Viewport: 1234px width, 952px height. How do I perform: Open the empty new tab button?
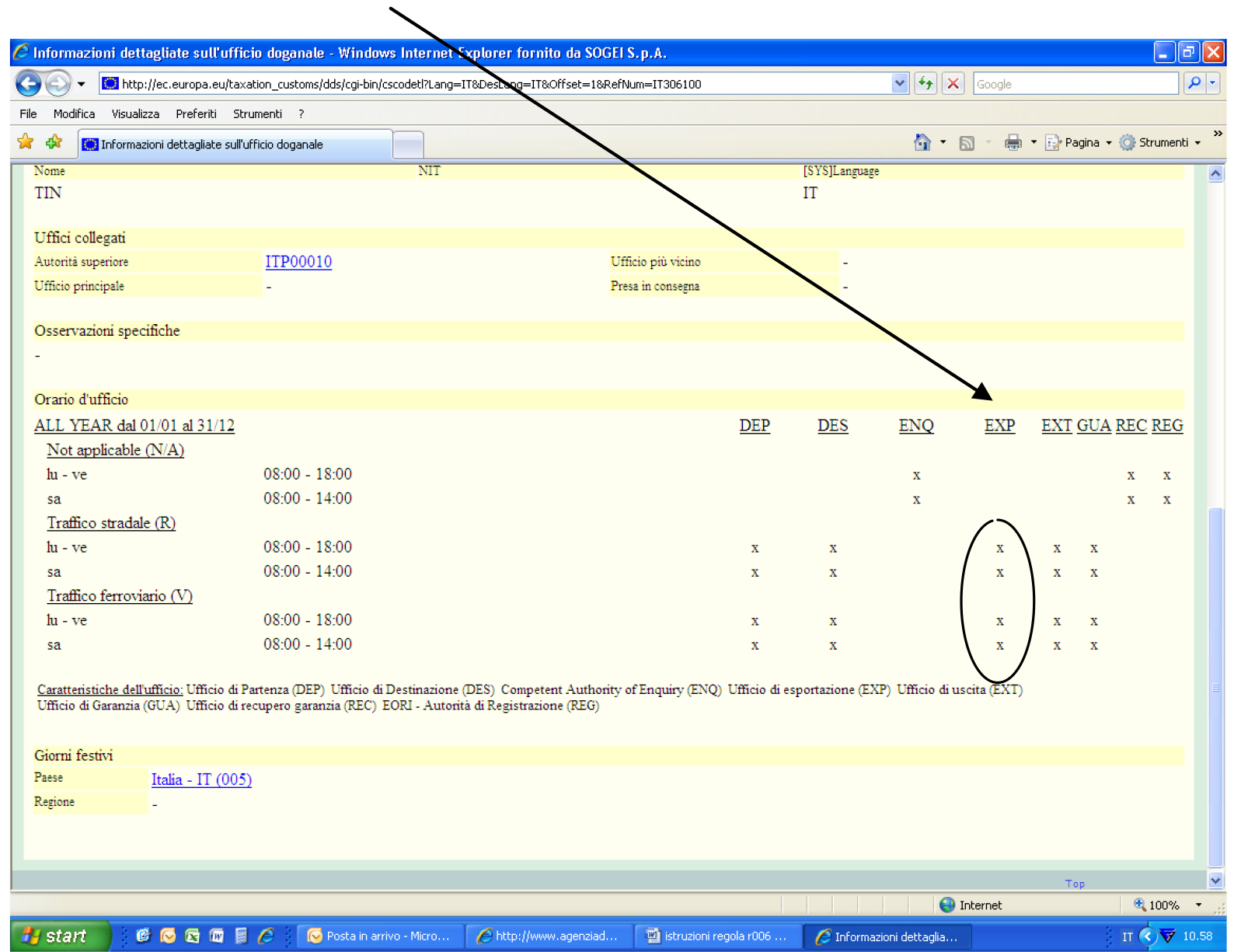point(408,145)
